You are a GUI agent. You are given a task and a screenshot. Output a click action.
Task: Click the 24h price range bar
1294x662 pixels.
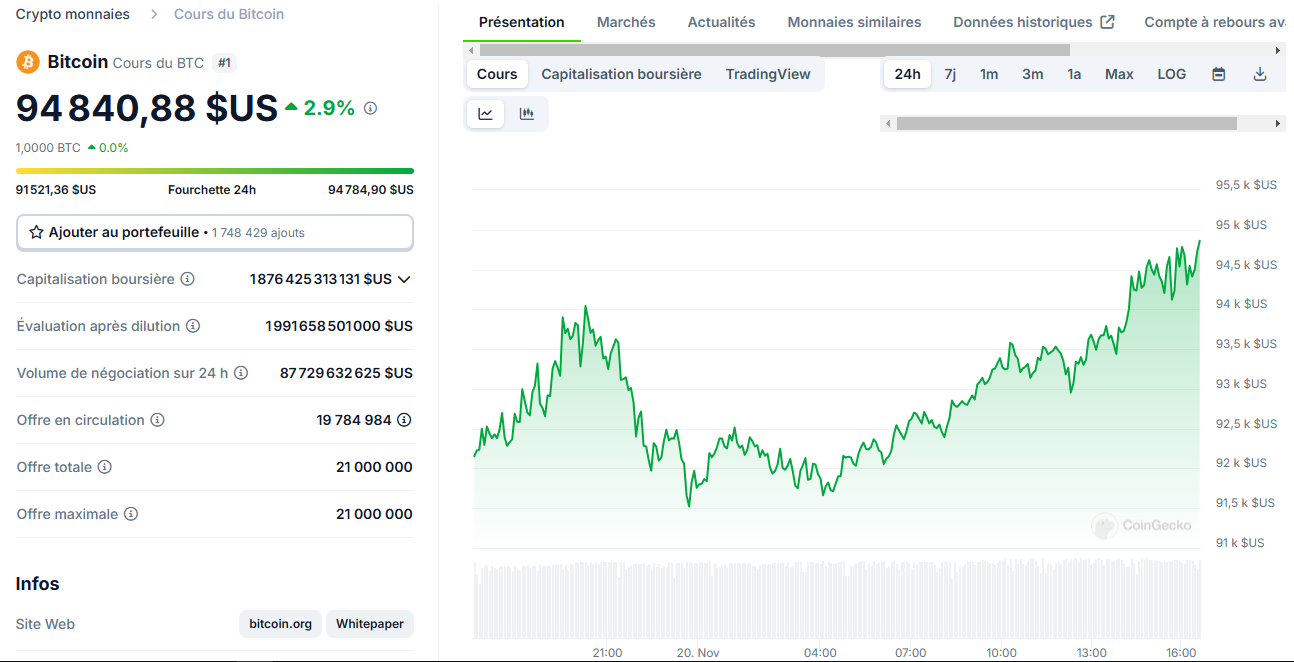click(214, 171)
